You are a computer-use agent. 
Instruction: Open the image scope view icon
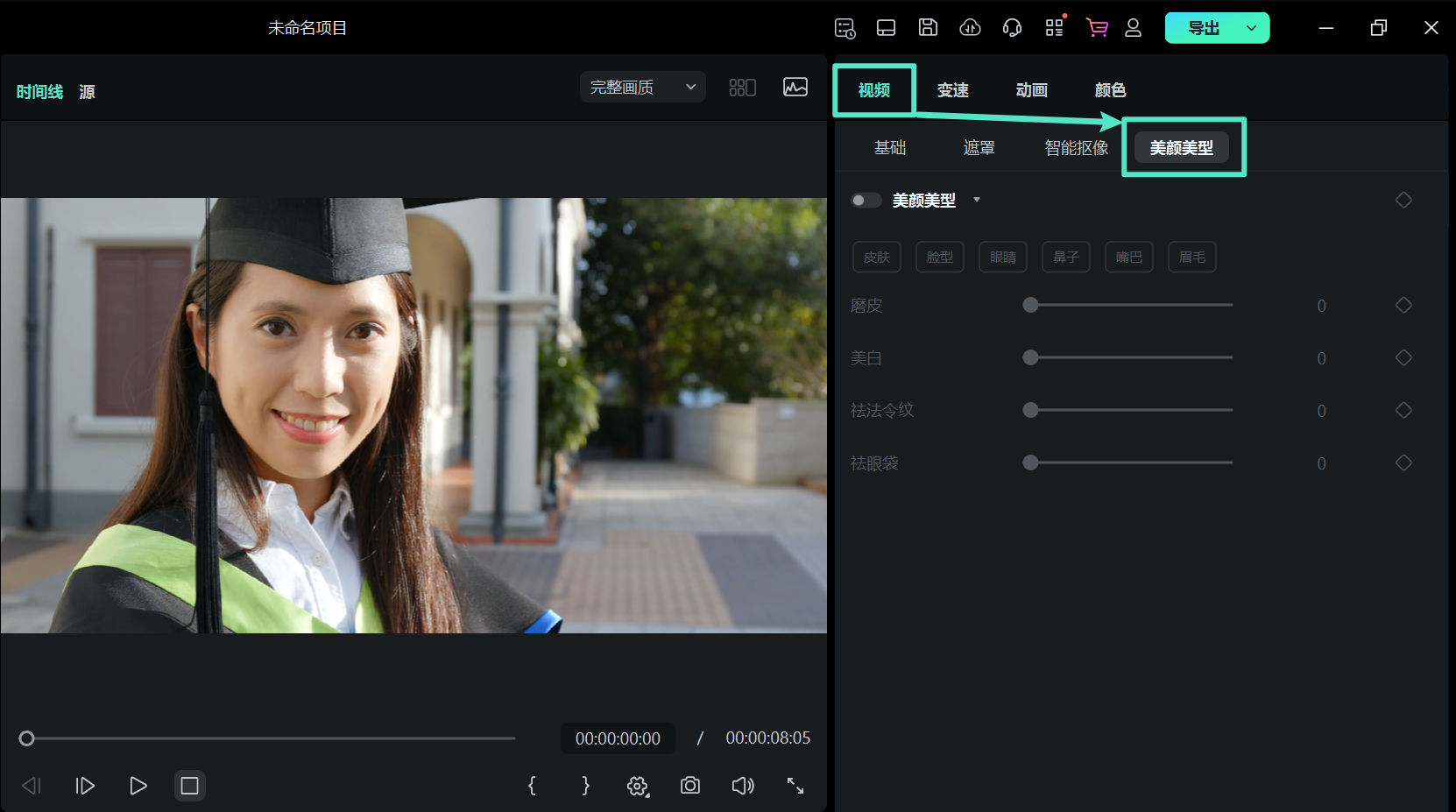[795, 88]
